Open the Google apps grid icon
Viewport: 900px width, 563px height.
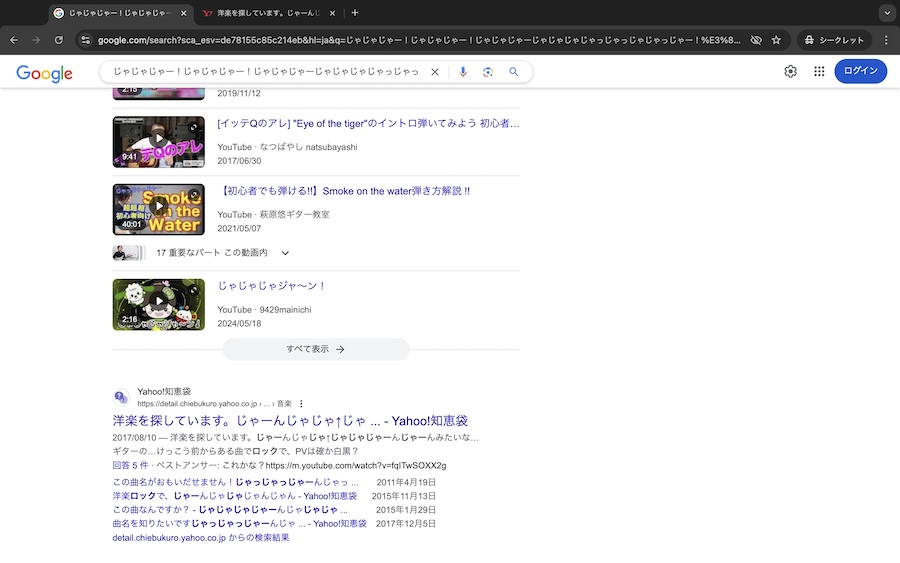(x=819, y=71)
